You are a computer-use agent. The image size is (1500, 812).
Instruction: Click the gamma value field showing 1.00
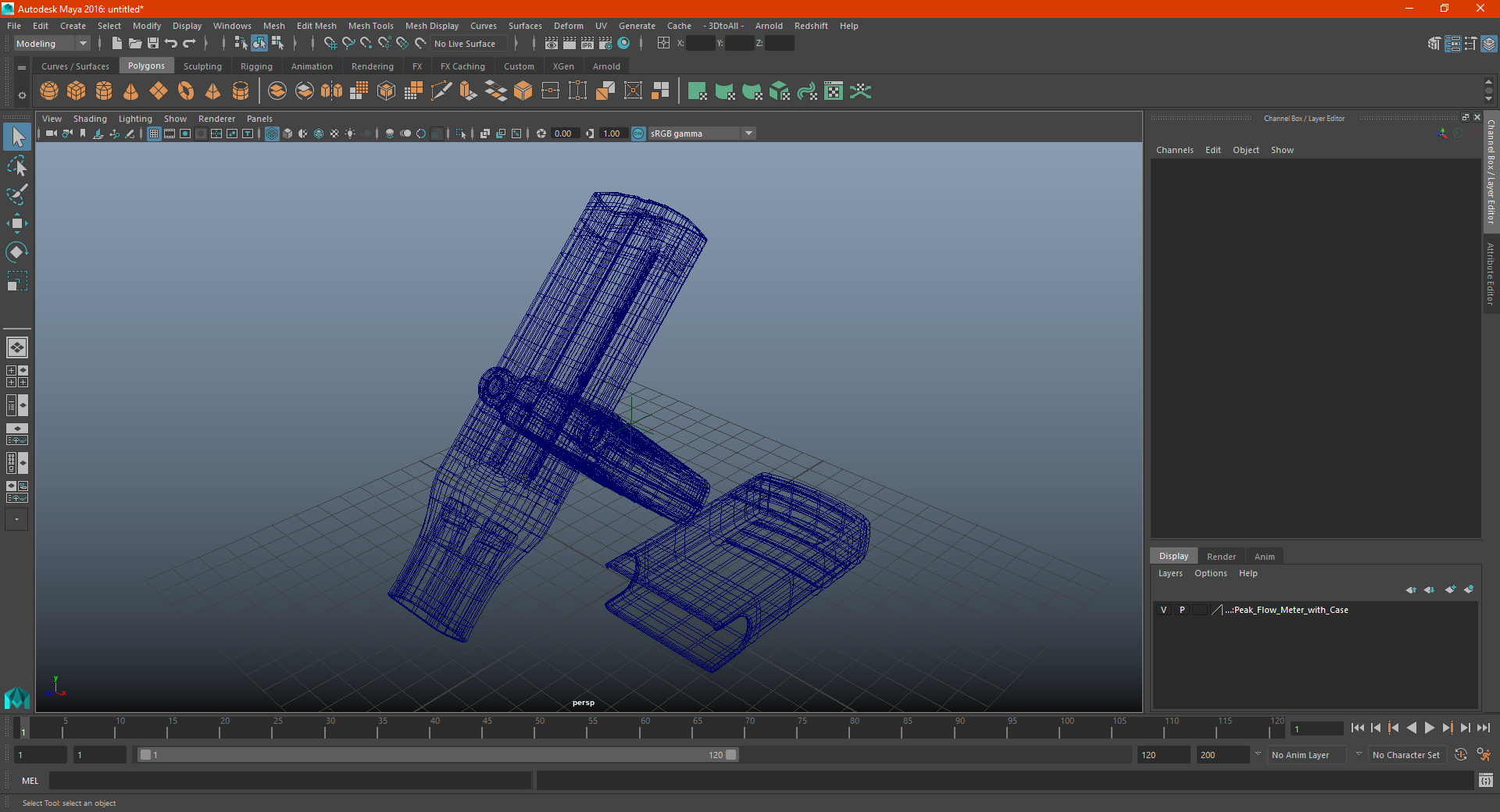(612, 134)
